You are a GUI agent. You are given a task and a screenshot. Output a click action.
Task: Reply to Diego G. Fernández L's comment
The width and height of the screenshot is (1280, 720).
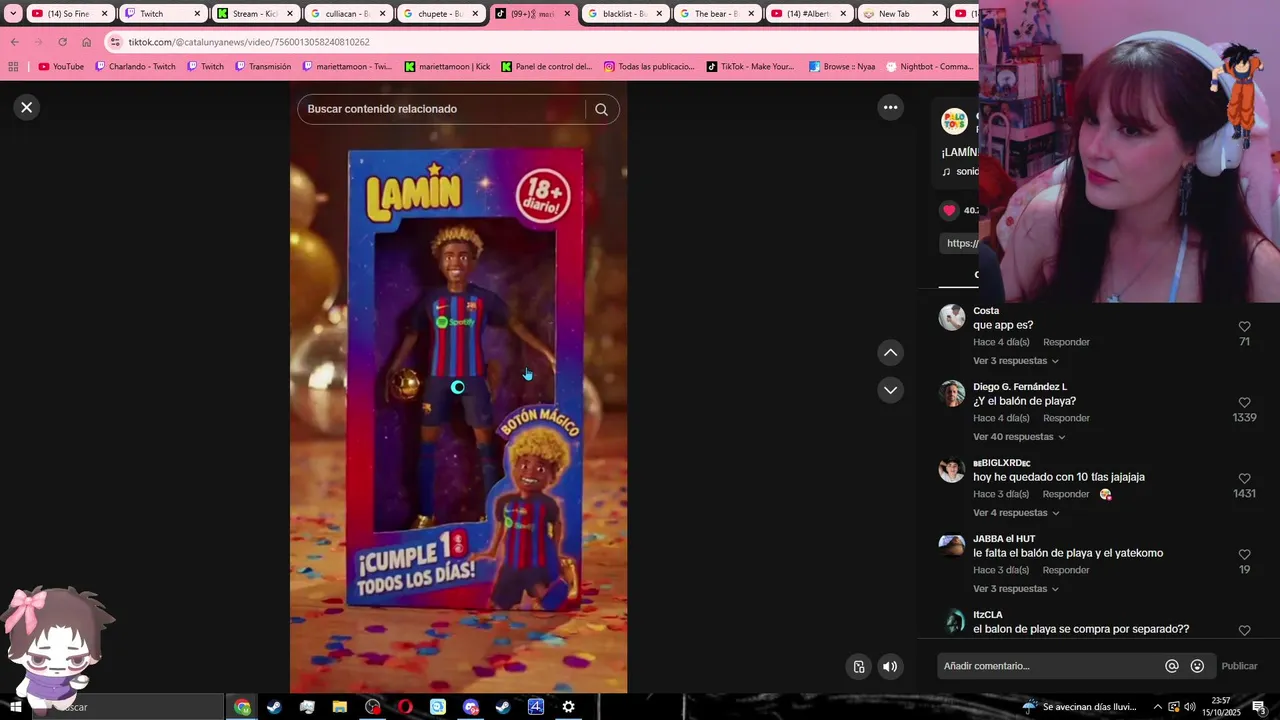click(x=1066, y=418)
